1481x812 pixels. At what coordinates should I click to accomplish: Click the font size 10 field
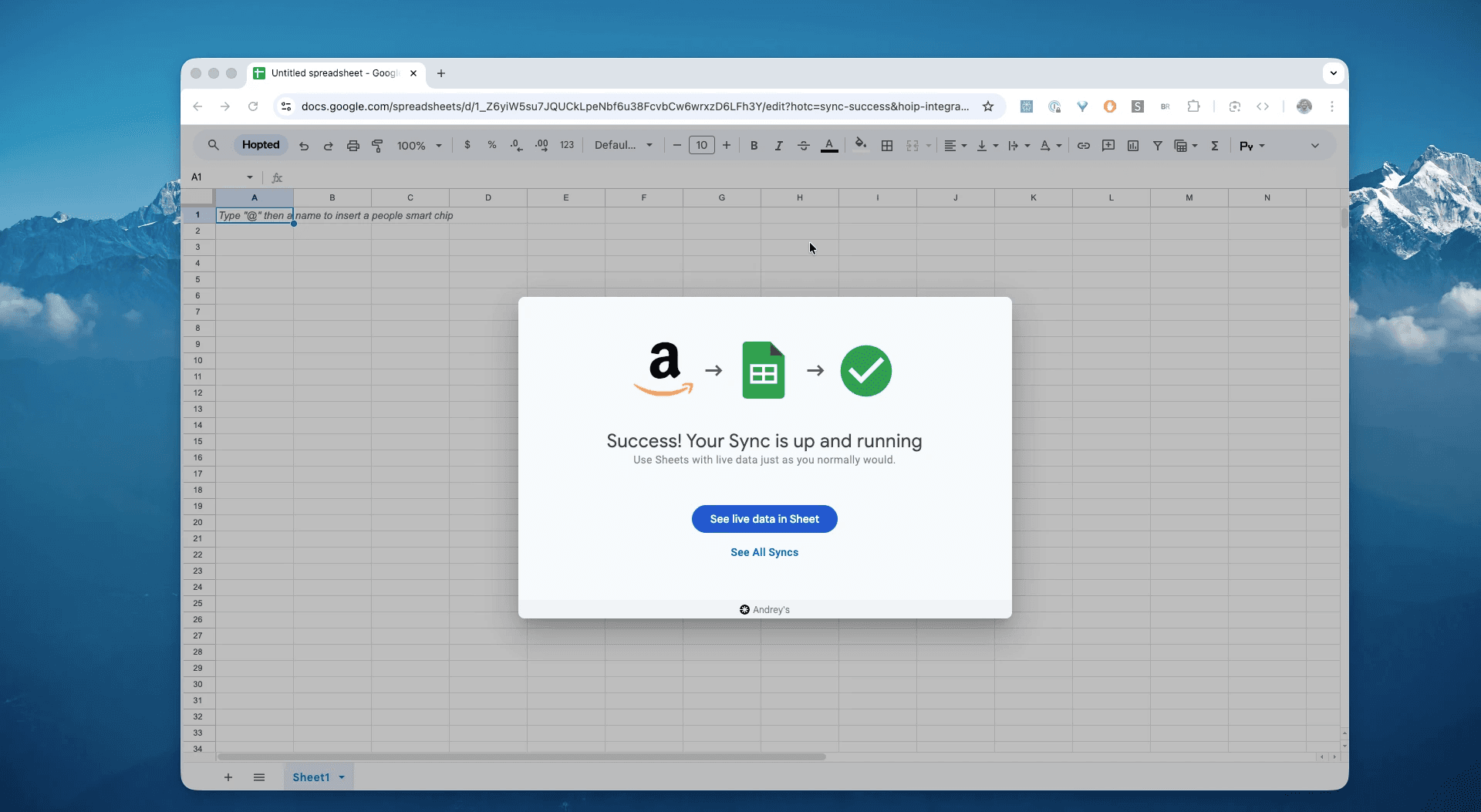click(702, 145)
